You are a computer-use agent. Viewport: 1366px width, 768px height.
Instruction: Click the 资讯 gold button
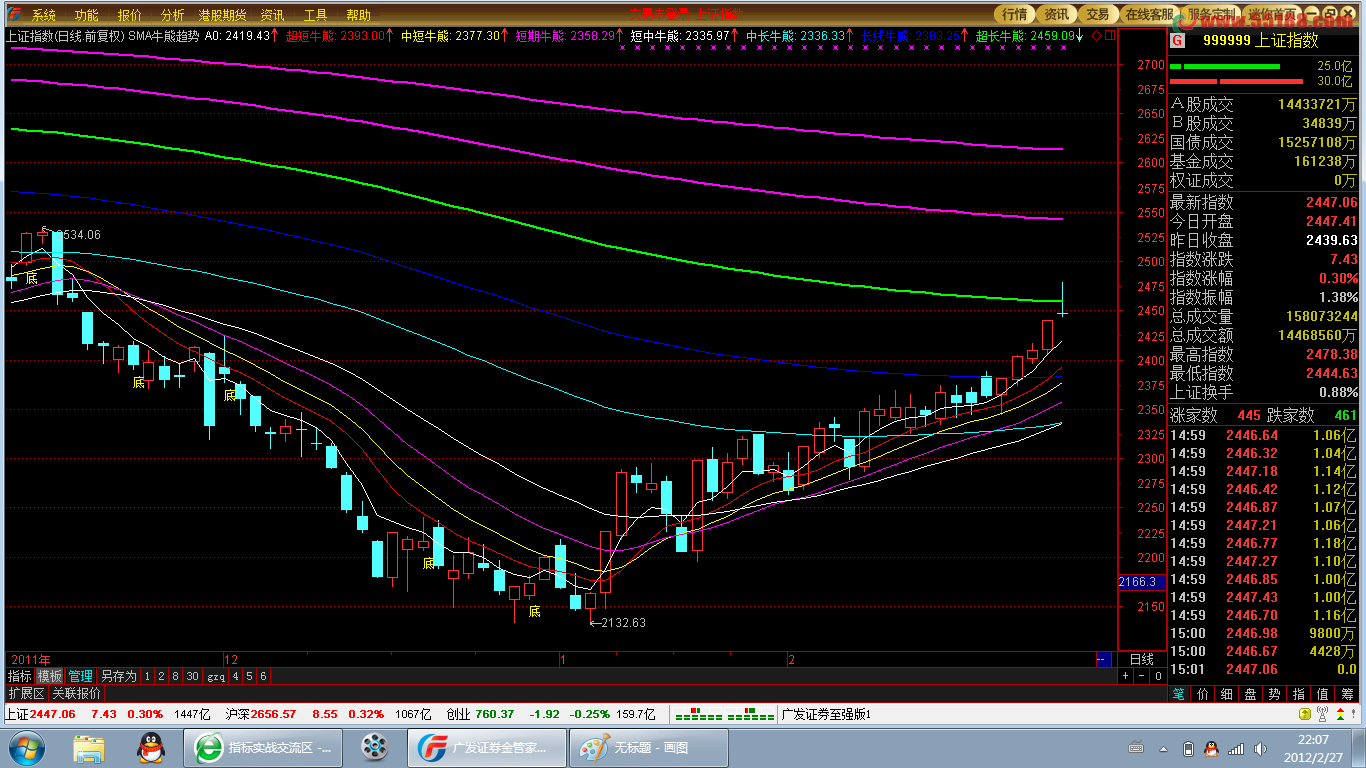point(1056,14)
